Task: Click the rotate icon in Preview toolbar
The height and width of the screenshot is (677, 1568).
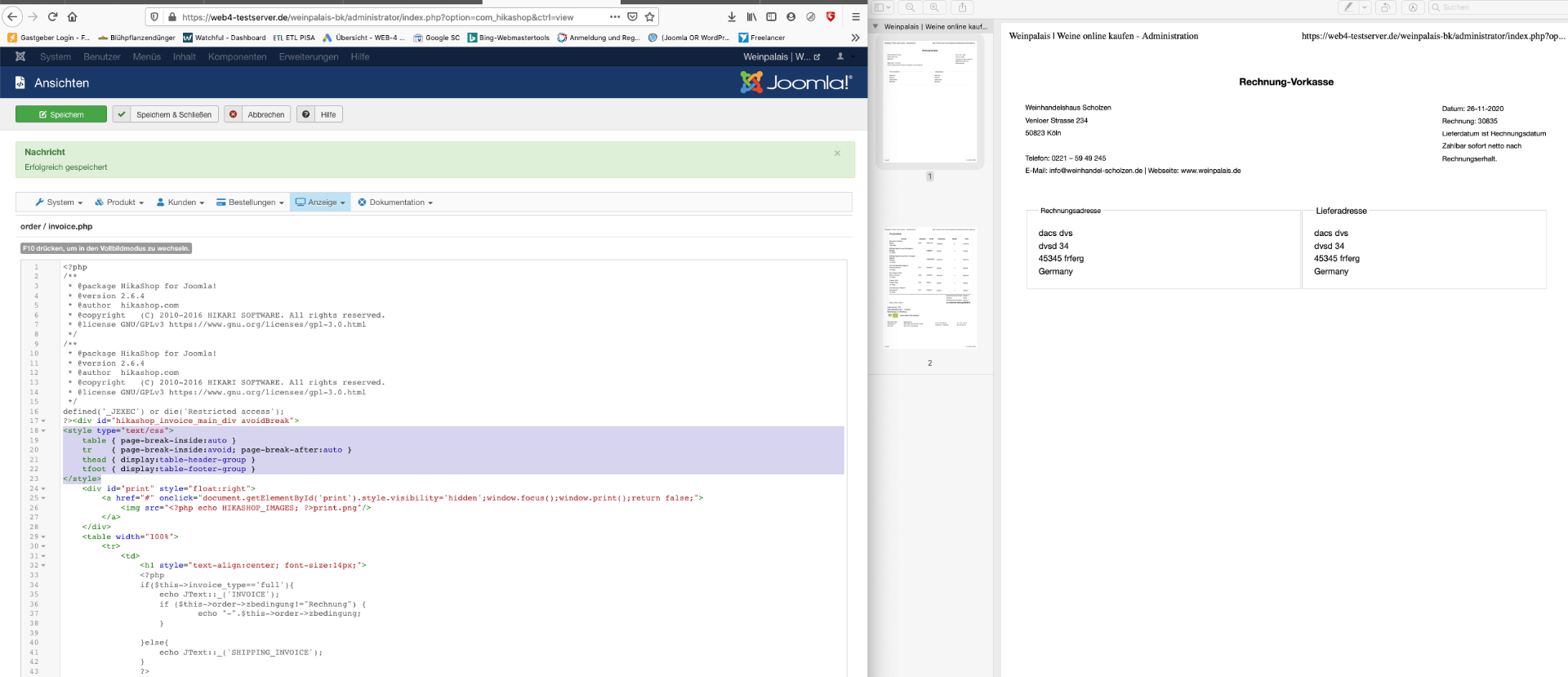Action: tap(1385, 7)
